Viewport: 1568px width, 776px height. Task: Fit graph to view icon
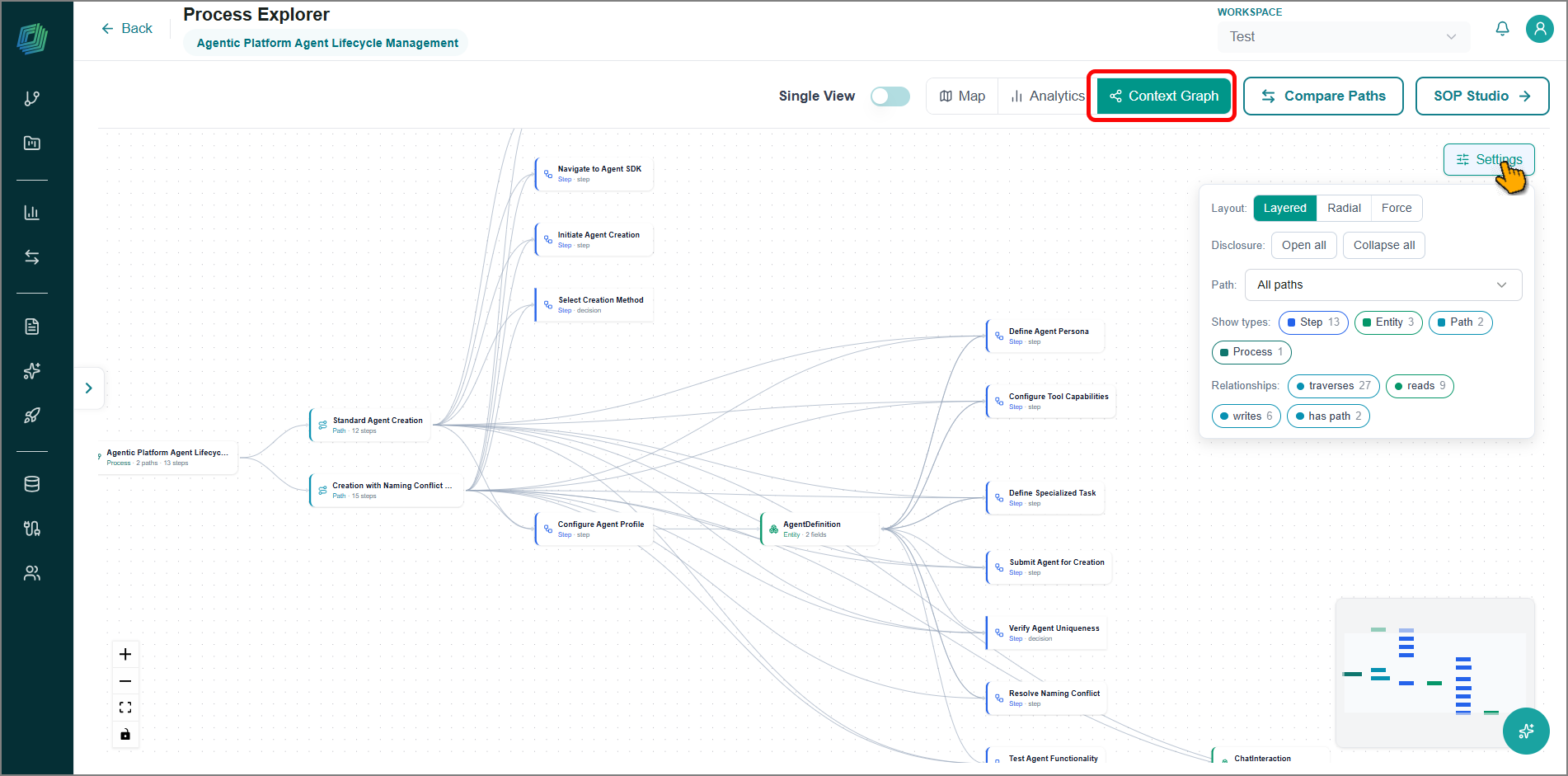tap(125, 708)
